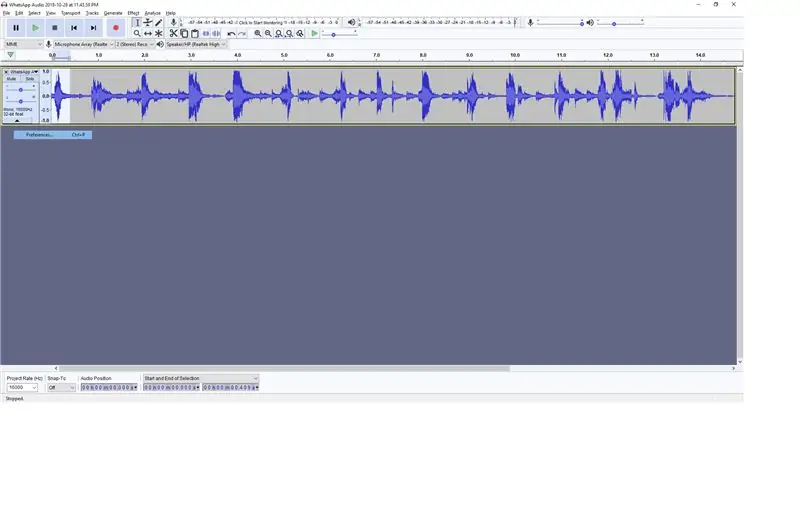This screenshot has width=800, height=524.
Task: Open the Project Rate dropdown
Action: click(22, 388)
